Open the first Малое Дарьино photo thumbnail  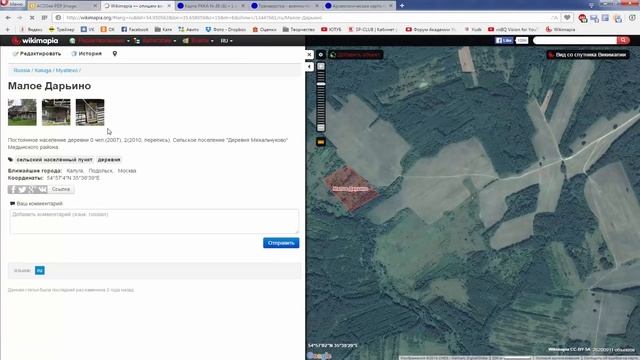(22, 112)
